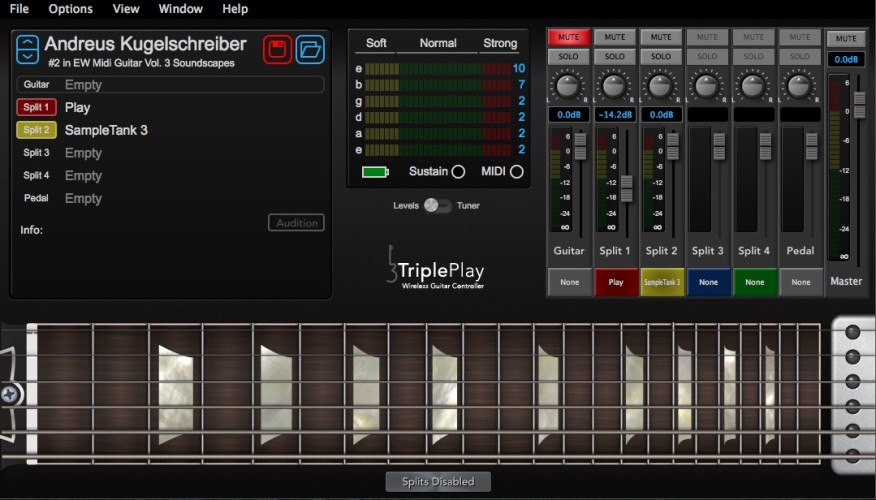This screenshot has width=876, height=500.
Task: Click the MIDI indicator circle
Action: (517, 172)
